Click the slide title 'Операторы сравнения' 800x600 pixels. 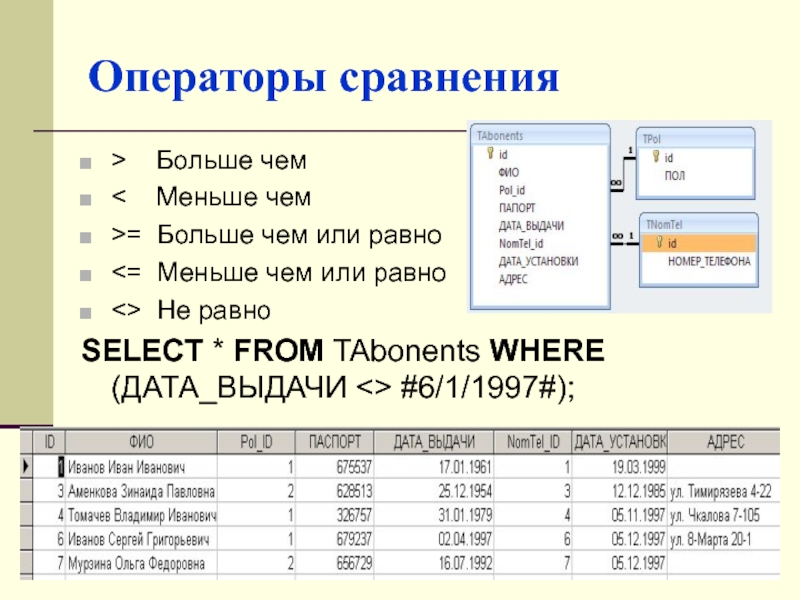323,78
